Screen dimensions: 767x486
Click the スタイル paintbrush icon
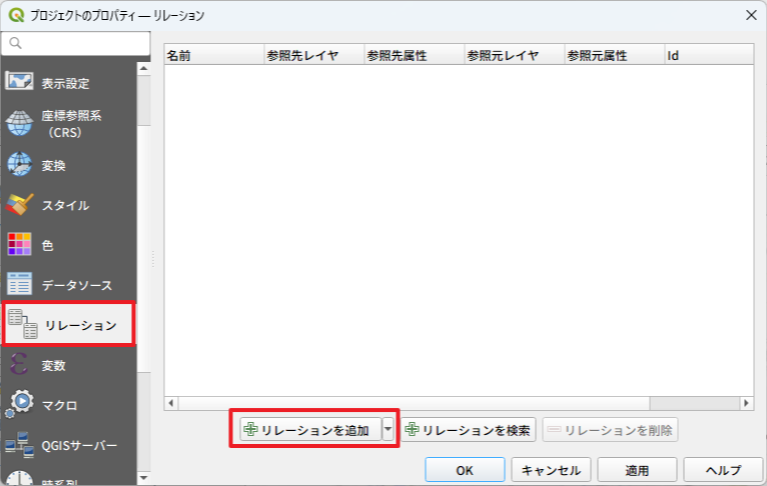pos(20,205)
